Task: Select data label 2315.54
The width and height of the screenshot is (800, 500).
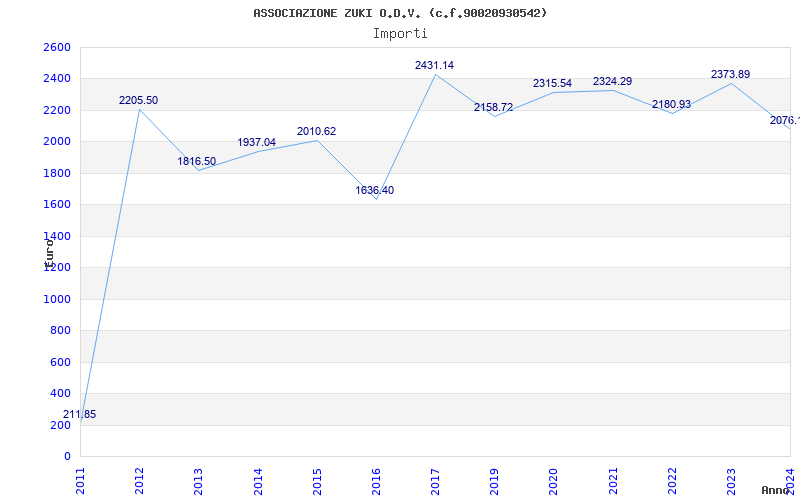Action: click(x=552, y=83)
